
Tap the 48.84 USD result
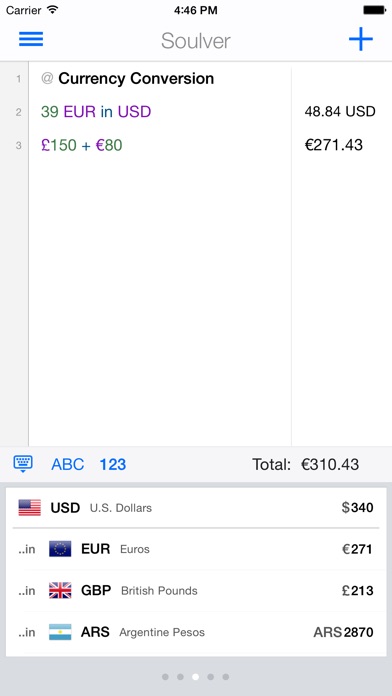point(340,111)
